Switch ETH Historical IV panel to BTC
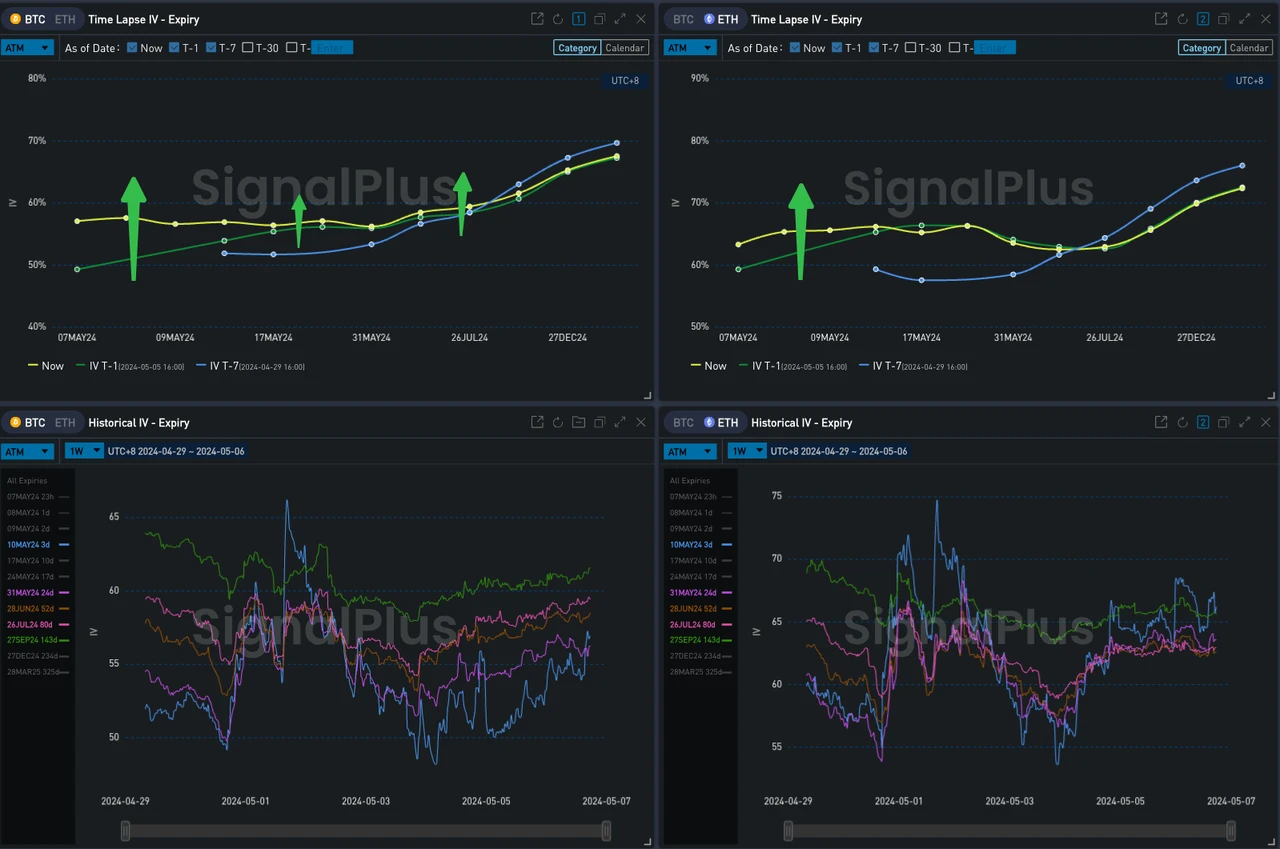This screenshot has height=849, width=1280. coord(683,423)
